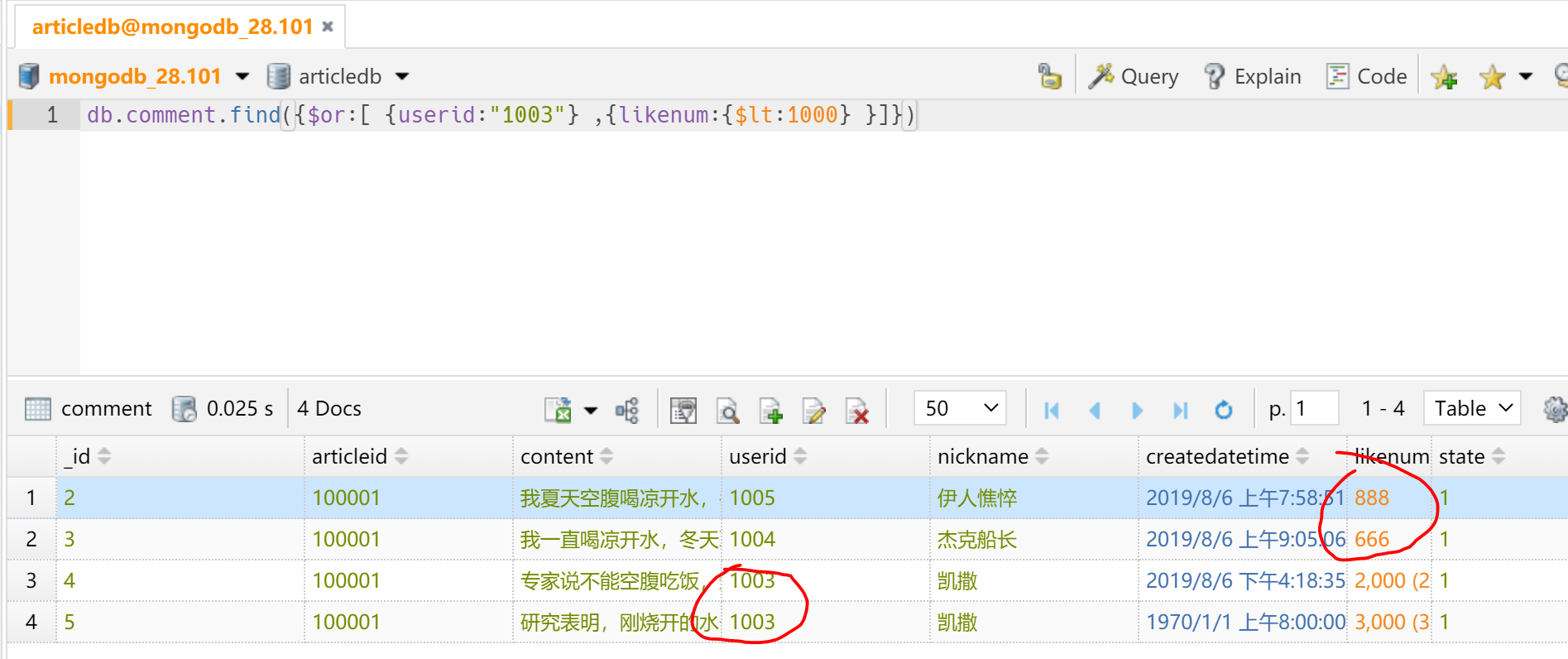
Task: Click the insert document icon with green plus
Action: point(770,410)
